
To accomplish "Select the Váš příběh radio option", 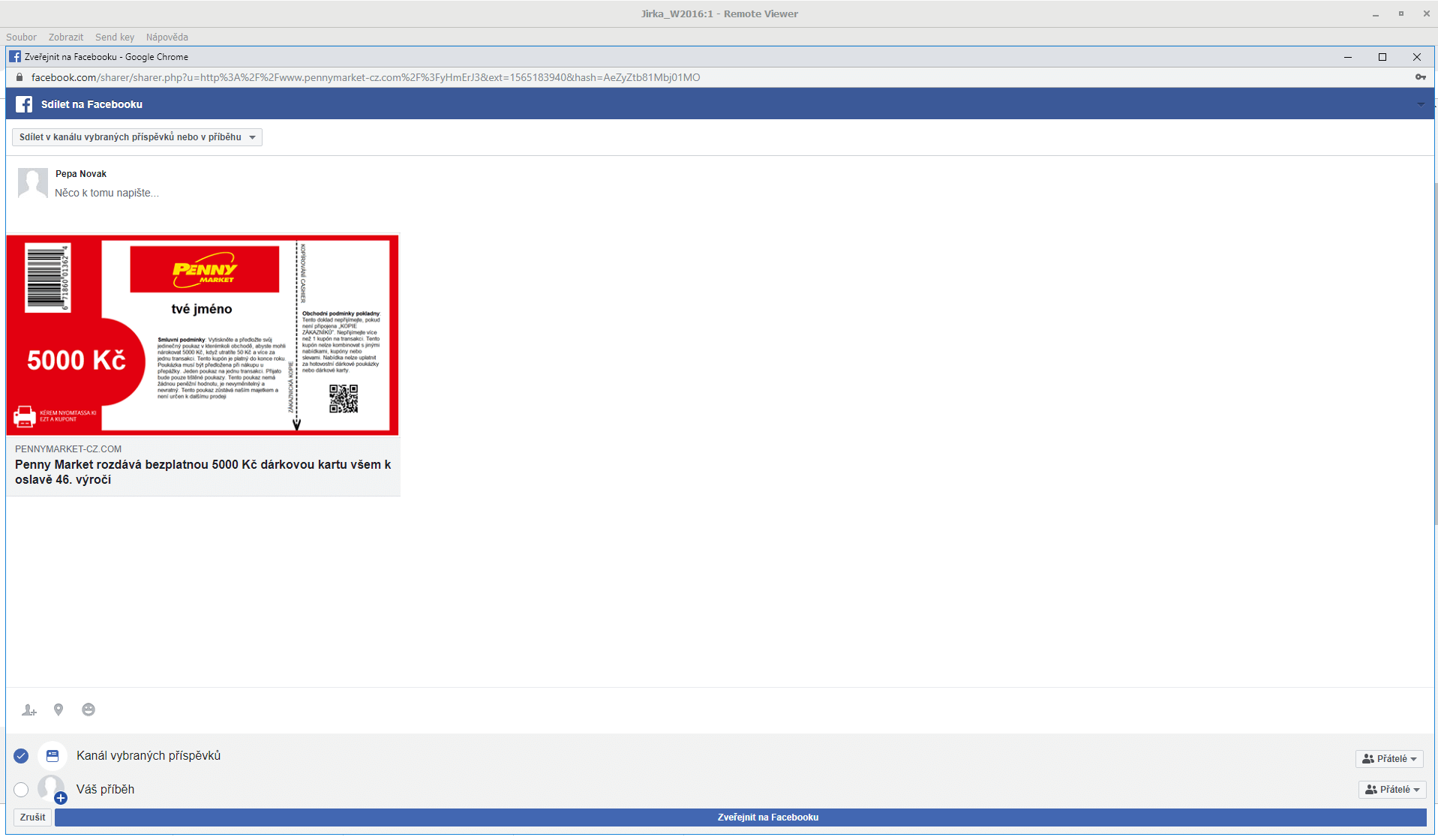I will 21,790.
